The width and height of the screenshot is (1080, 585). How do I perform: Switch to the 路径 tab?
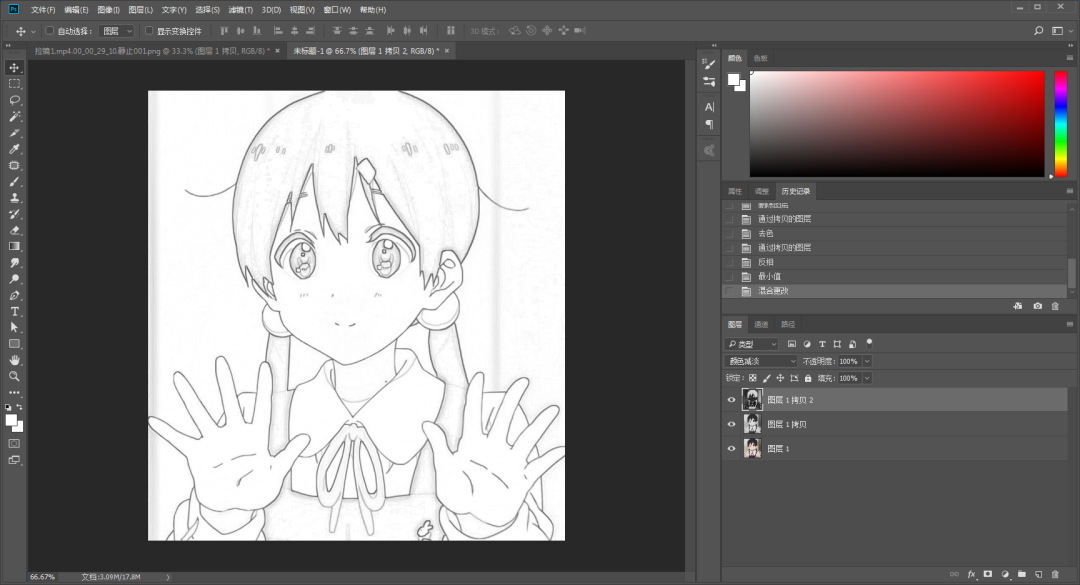click(x=788, y=325)
